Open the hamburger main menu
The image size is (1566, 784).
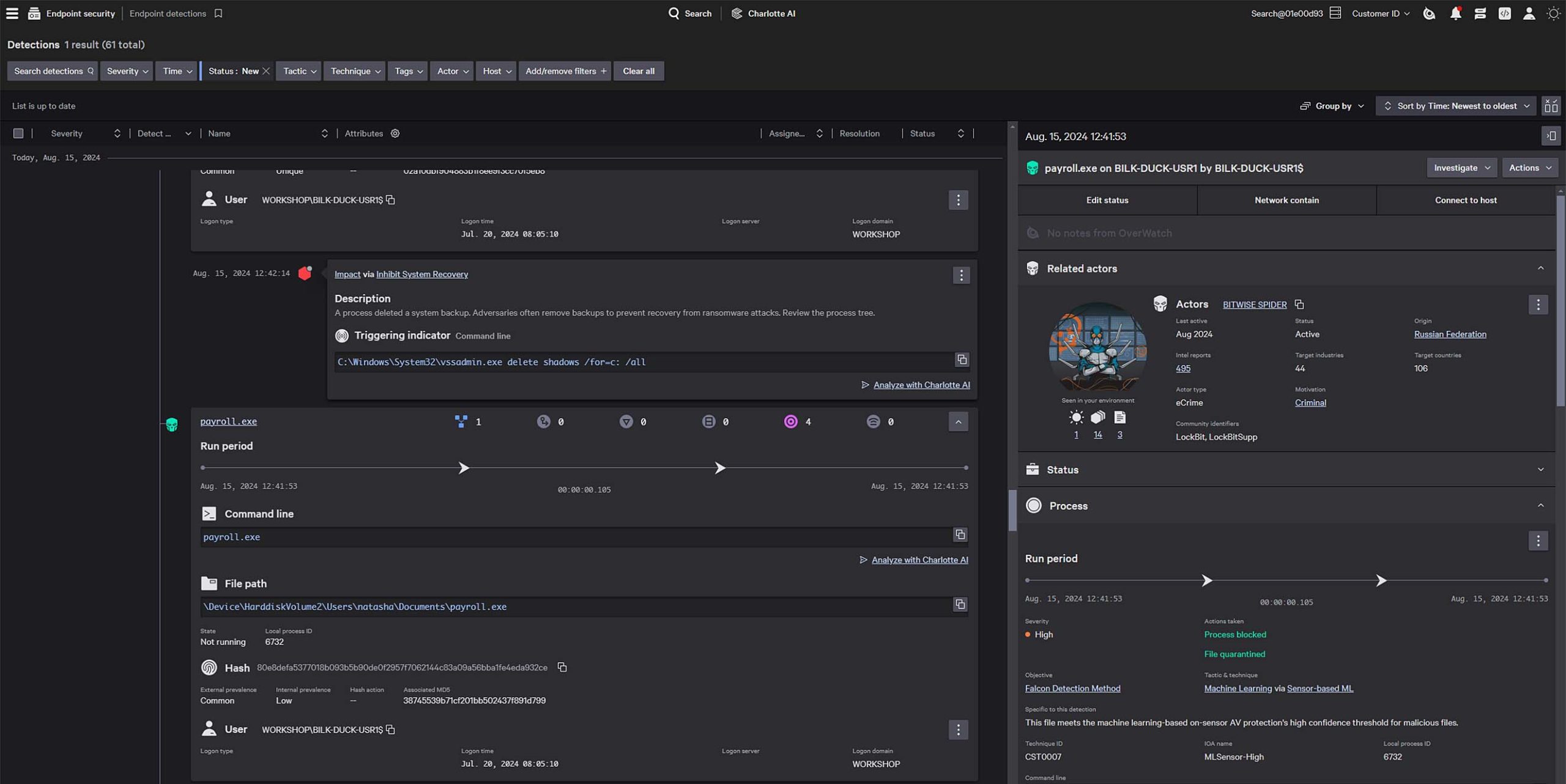(12, 13)
